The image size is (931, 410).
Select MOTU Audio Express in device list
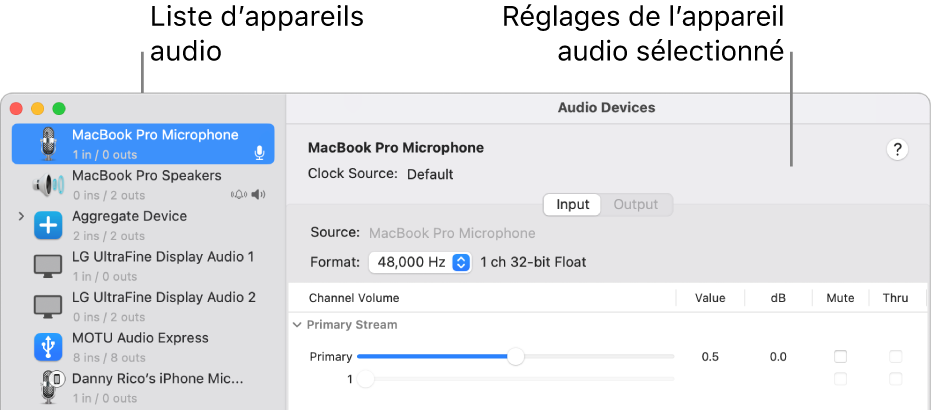click(x=140, y=338)
